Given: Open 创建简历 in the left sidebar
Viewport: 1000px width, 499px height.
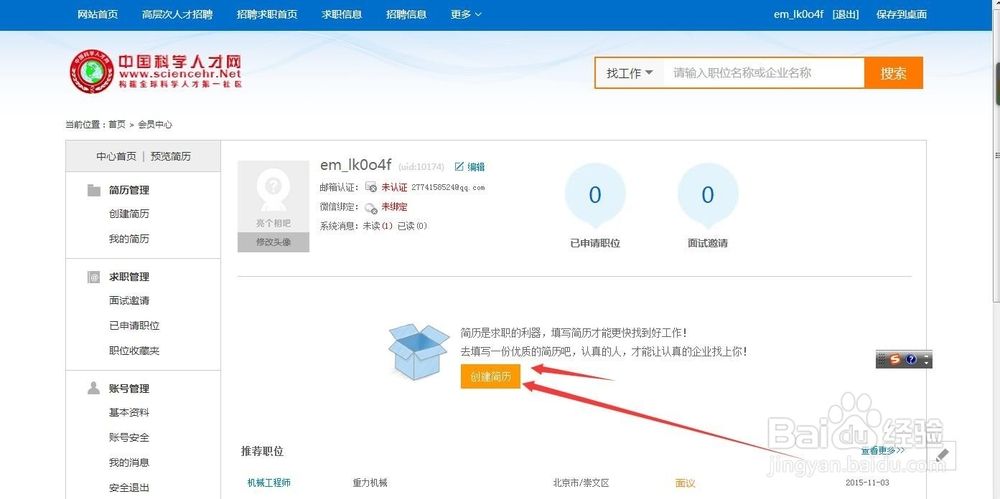Looking at the screenshot, I should 129,214.
